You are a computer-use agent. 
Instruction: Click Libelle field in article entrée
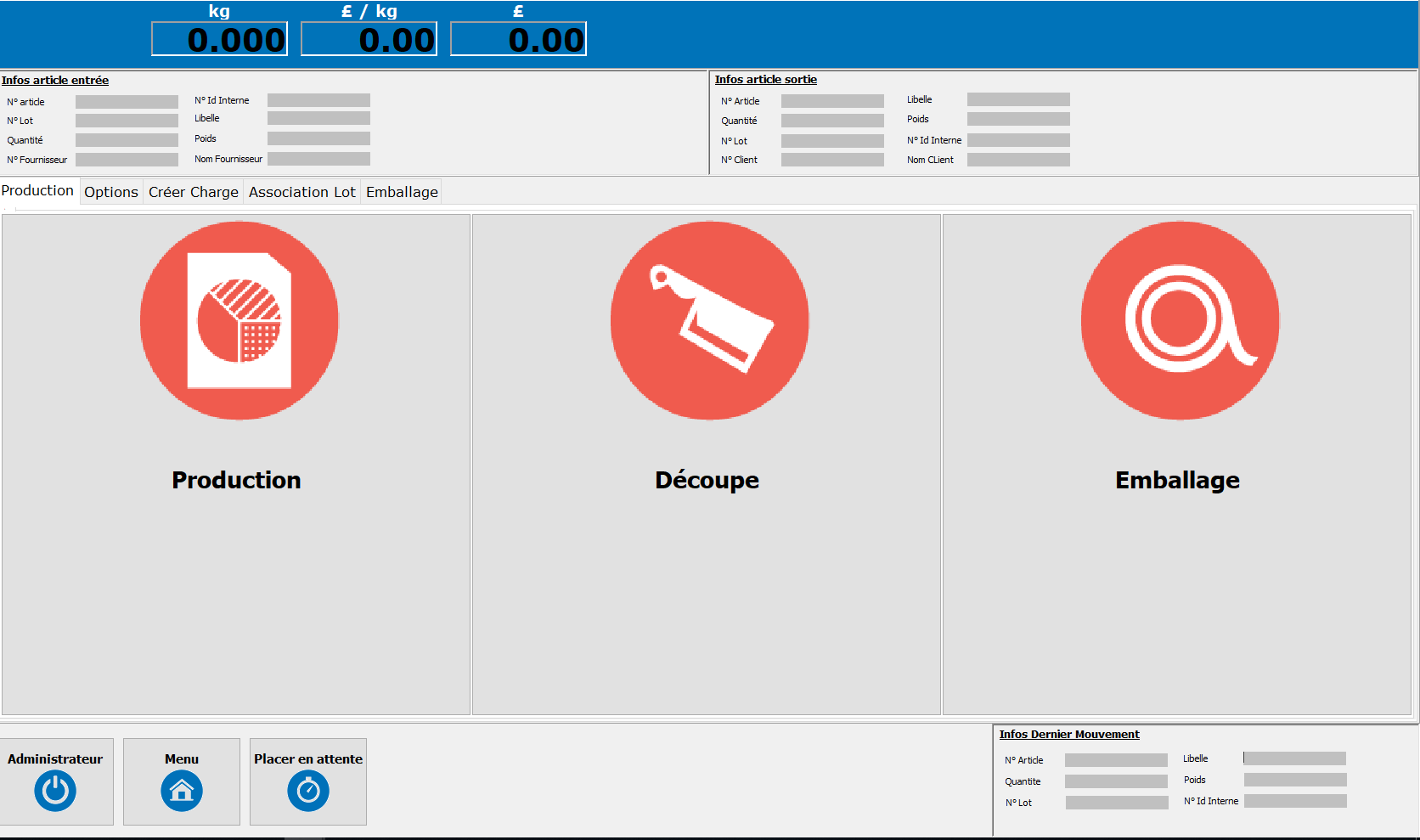[318, 118]
